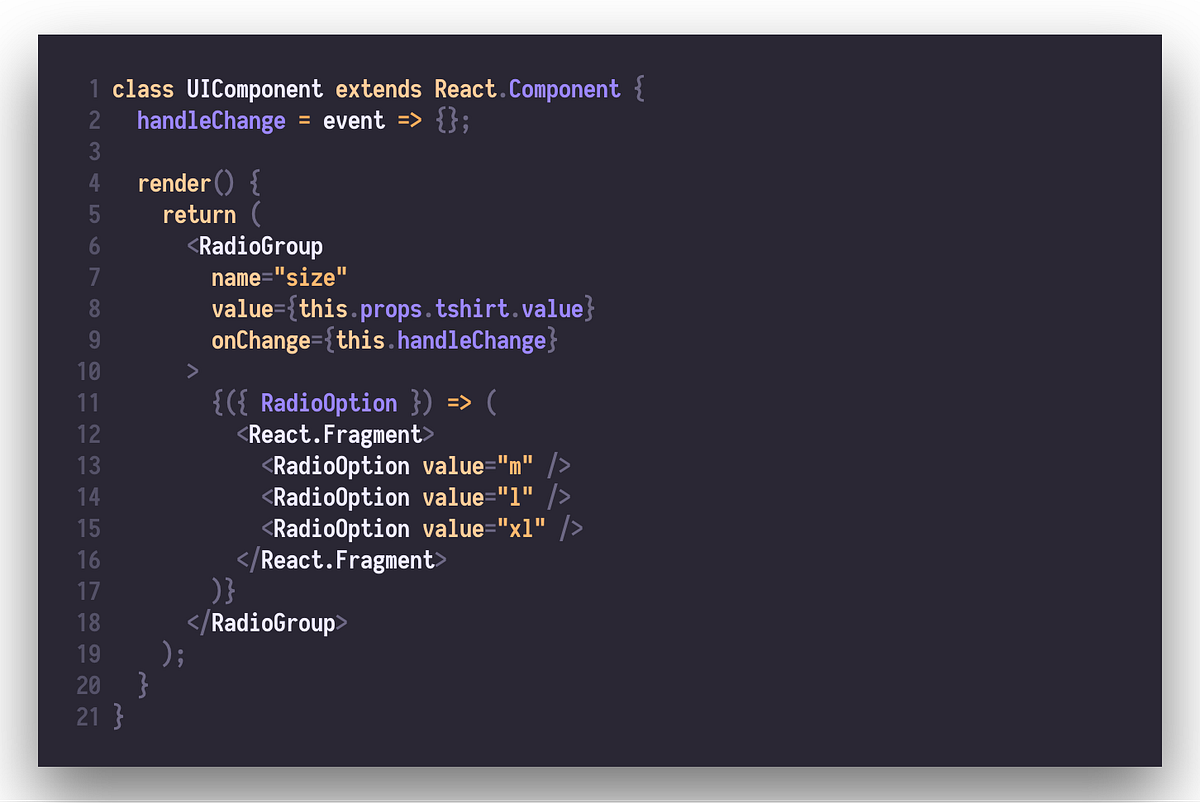
Task: Click the RadioOption destructured parameter on line 11
Action: [x=328, y=402]
